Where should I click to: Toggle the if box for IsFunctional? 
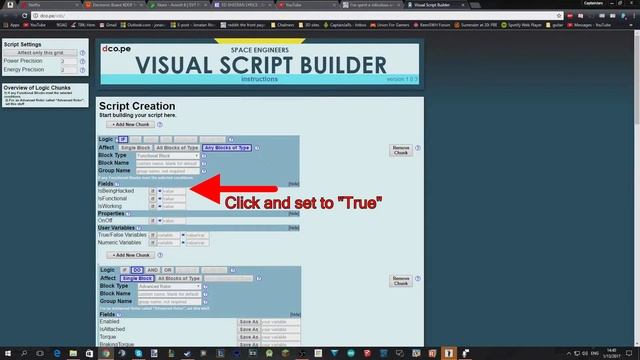[x=153, y=199]
